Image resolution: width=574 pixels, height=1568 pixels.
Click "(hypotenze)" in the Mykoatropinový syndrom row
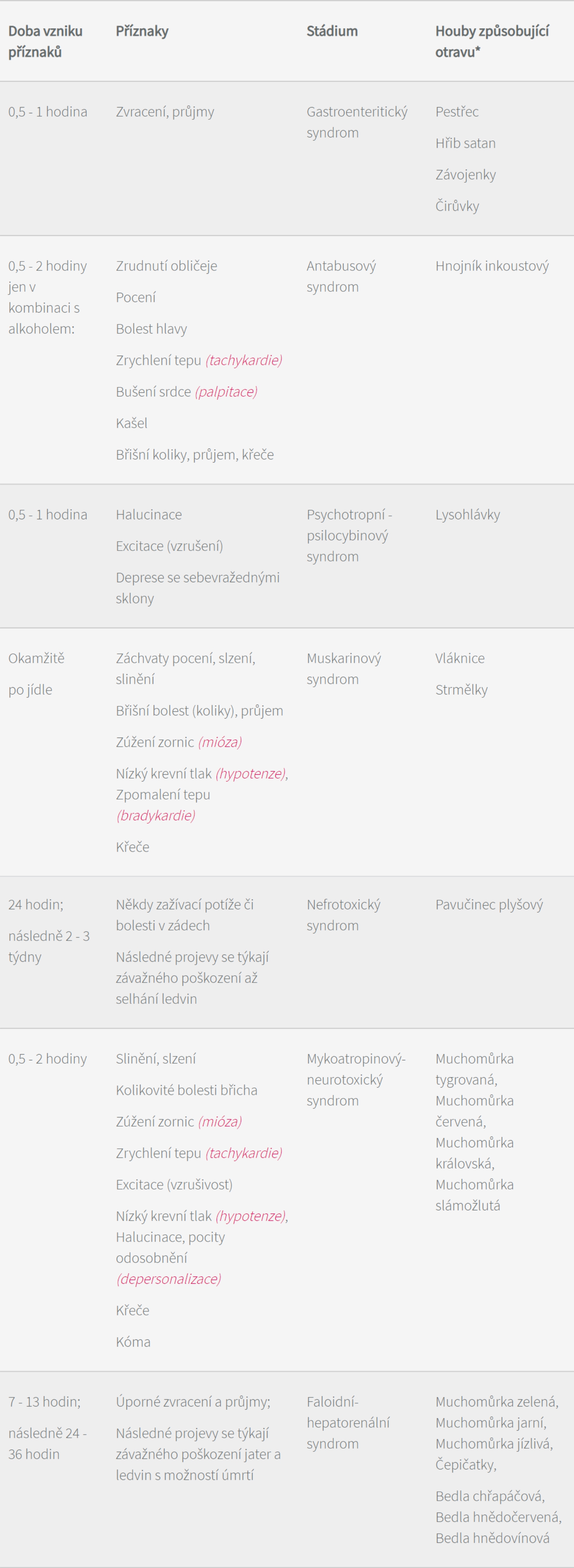[x=250, y=1216]
